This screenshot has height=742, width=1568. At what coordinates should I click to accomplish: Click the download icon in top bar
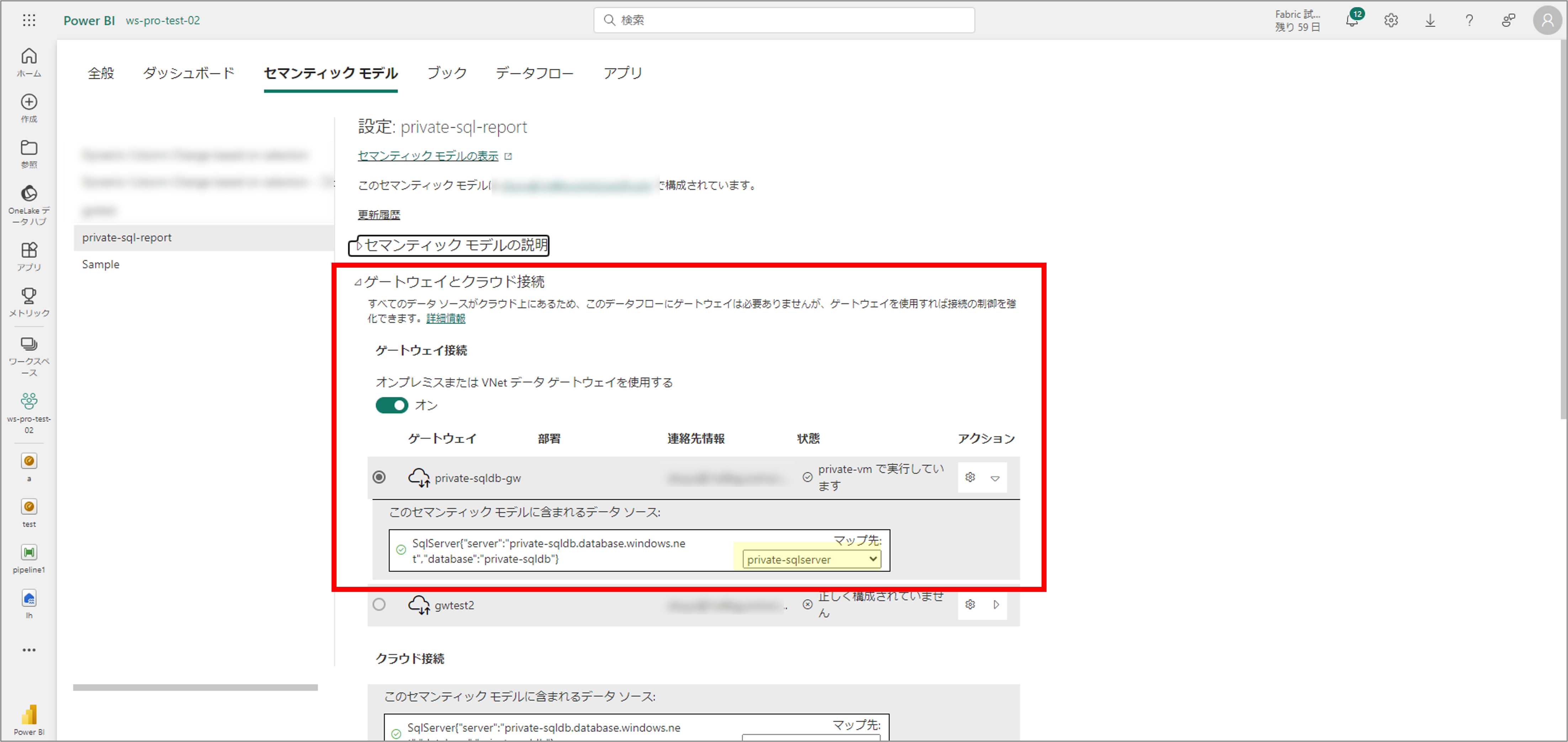coord(1430,20)
